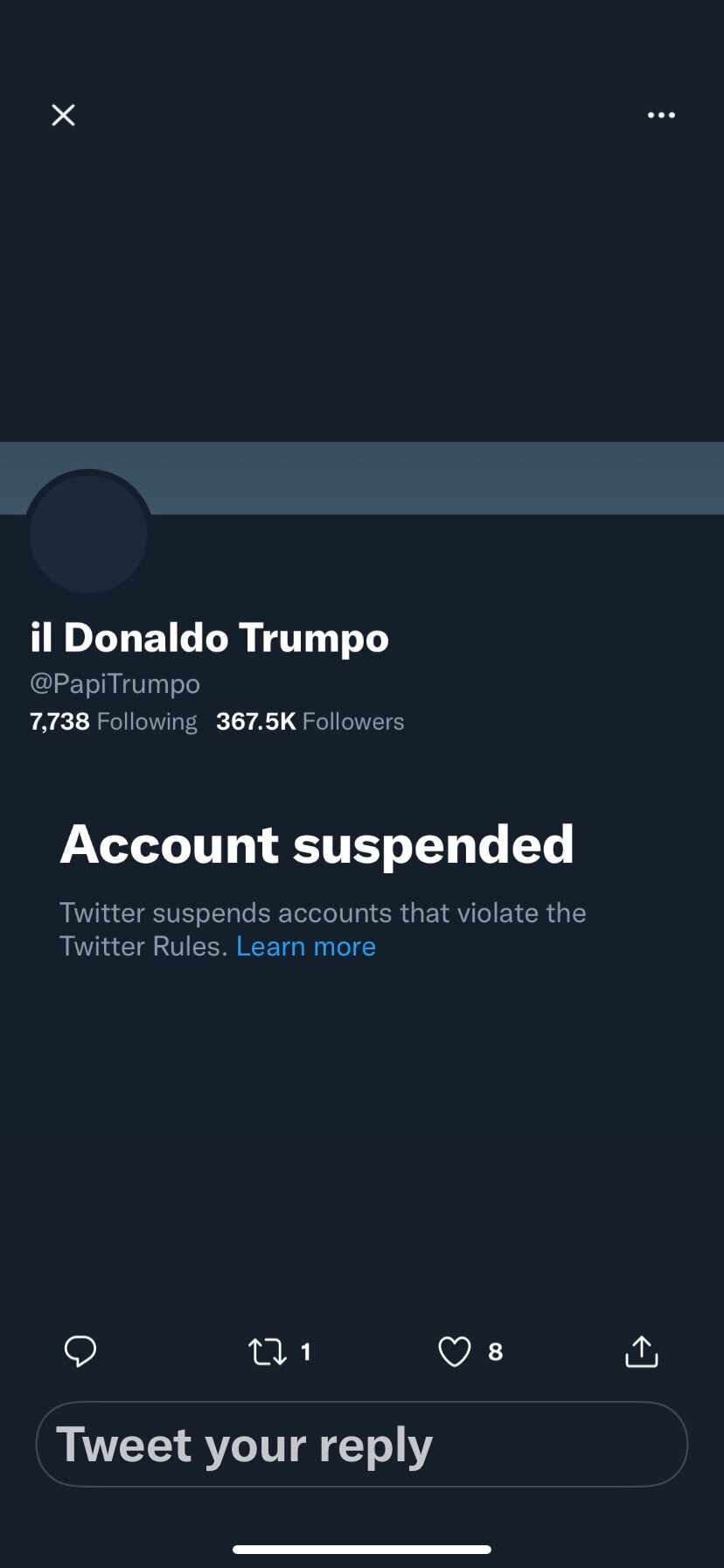724x1568 pixels.
Task: Focus the Tweet your reply field
Action: (x=362, y=1444)
